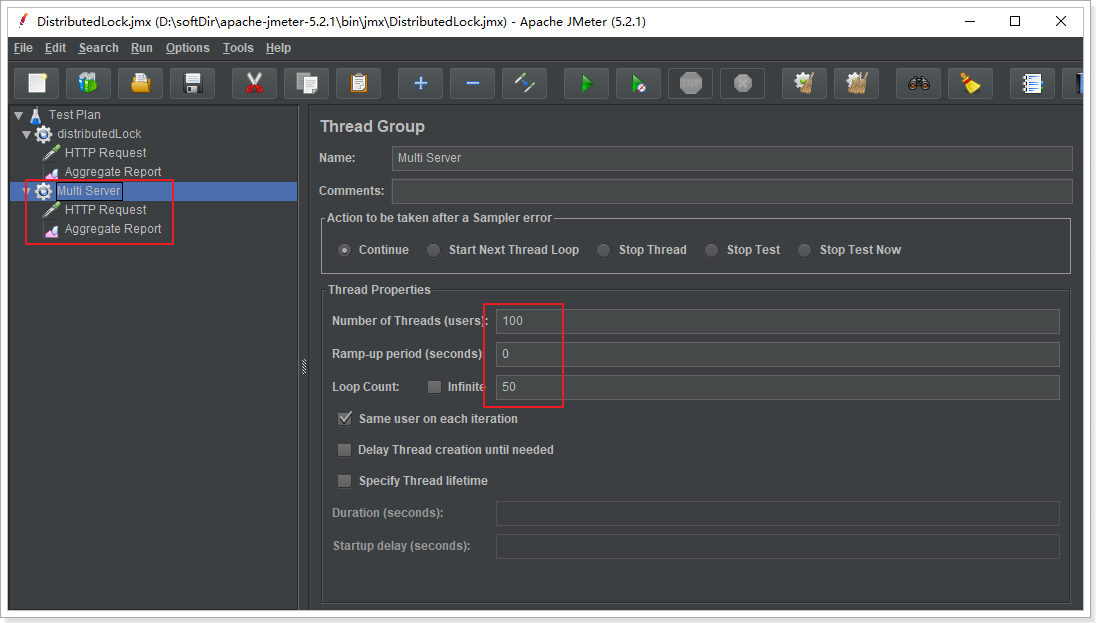Viewport: 1096px width, 623px height.
Task: Select the Stop Test radio button
Action: tap(711, 250)
